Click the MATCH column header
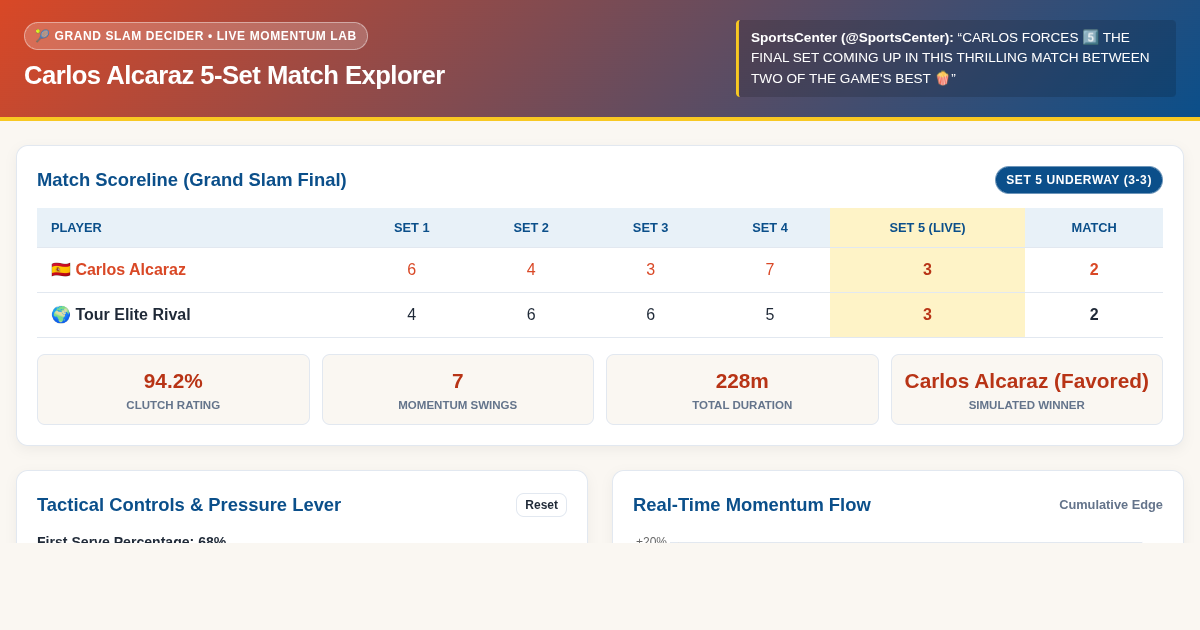This screenshot has width=1200, height=630. pyautogui.click(x=1094, y=228)
